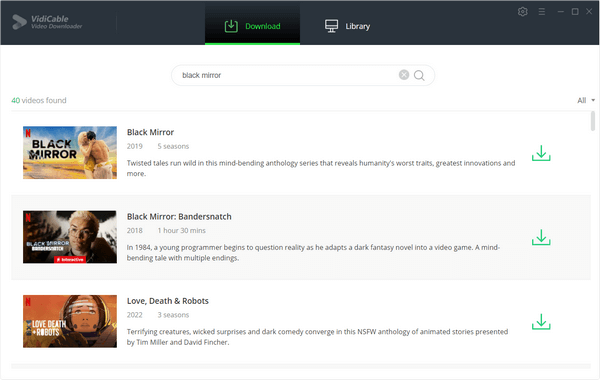The width and height of the screenshot is (600, 380).
Task: Click the '2022' year text
Action: point(134,315)
